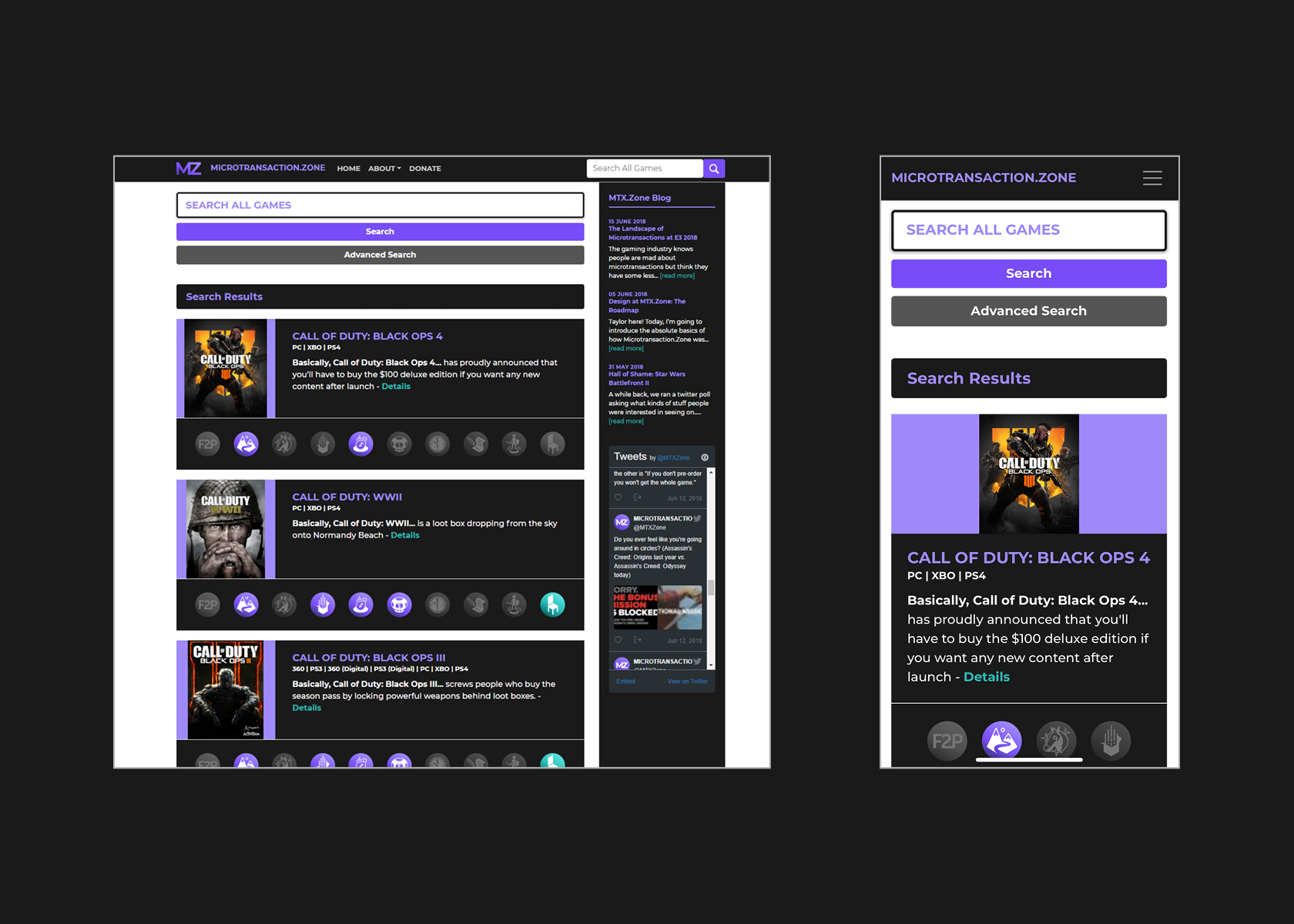Share the Assassin's Creed tweet
This screenshot has height=924, width=1294.
[638, 640]
